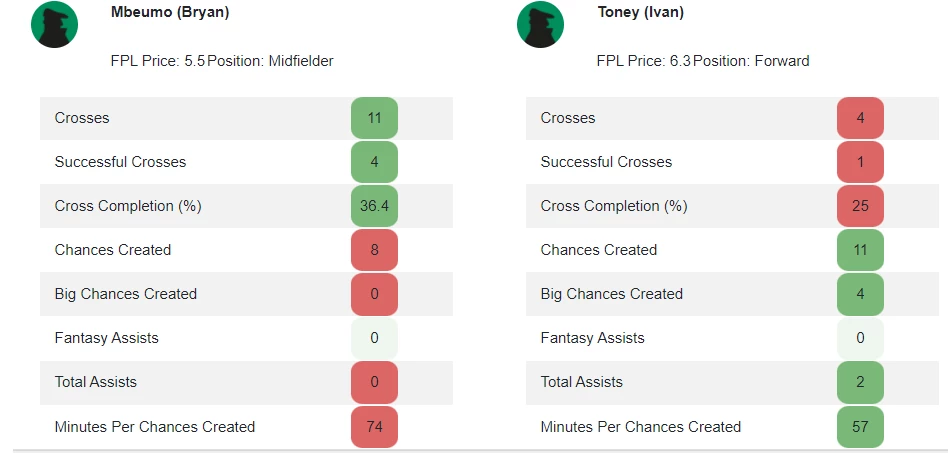This screenshot has height=454, width=948.
Task: Select Mbeumo's Cross Completion value 36.4
Action: (x=374, y=206)
